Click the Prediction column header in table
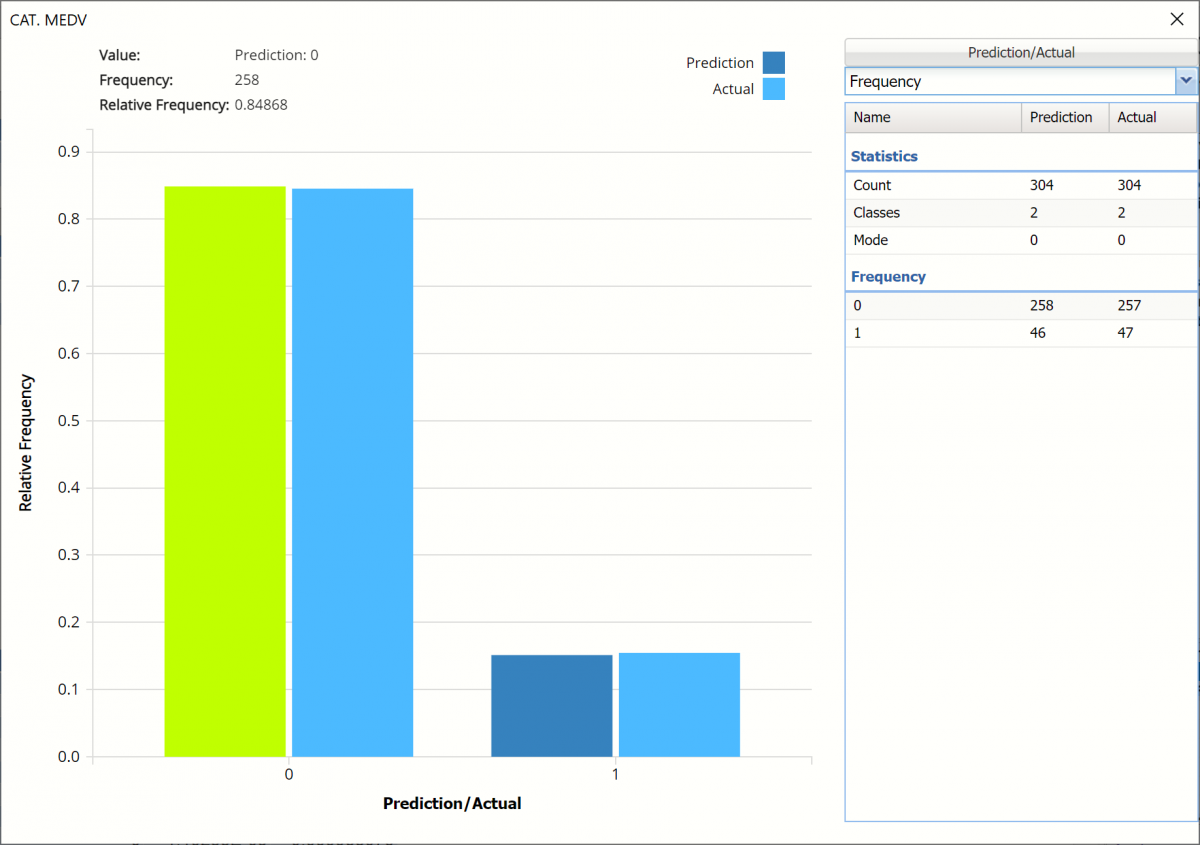Image resolution: width=1200 pixels, height=845 pixels. point(1064,117)
